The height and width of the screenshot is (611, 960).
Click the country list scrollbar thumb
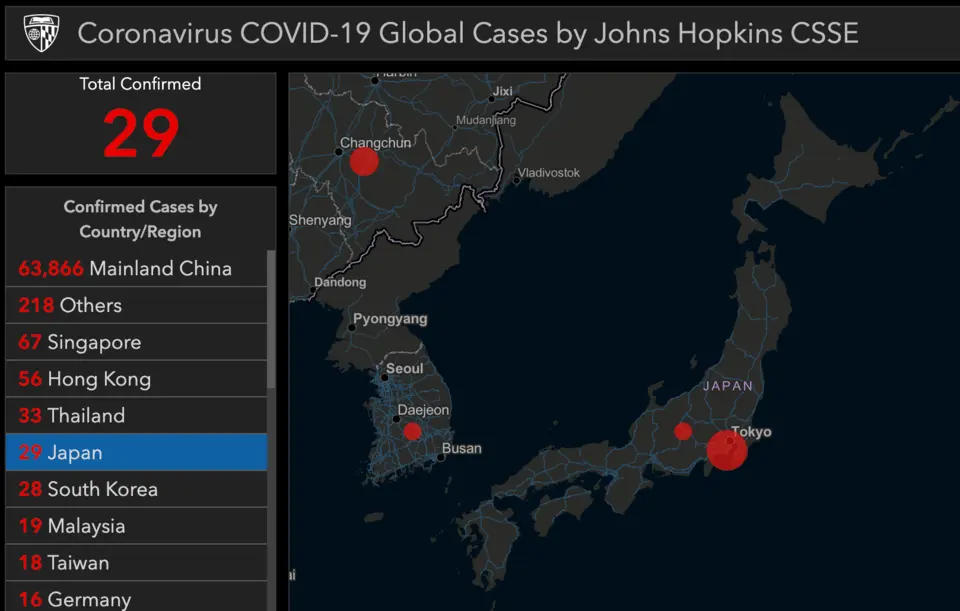(x=271, y=318)
